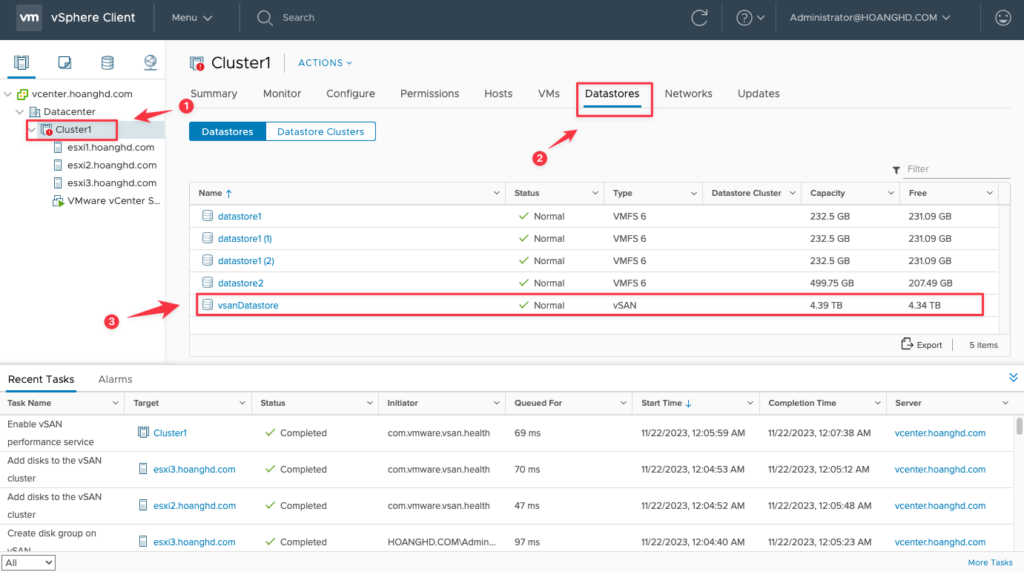The height and width of the screenshot is (572, 1024).
Task: Click the VMware vCenter S... VM icon
Action: [58, 201]
